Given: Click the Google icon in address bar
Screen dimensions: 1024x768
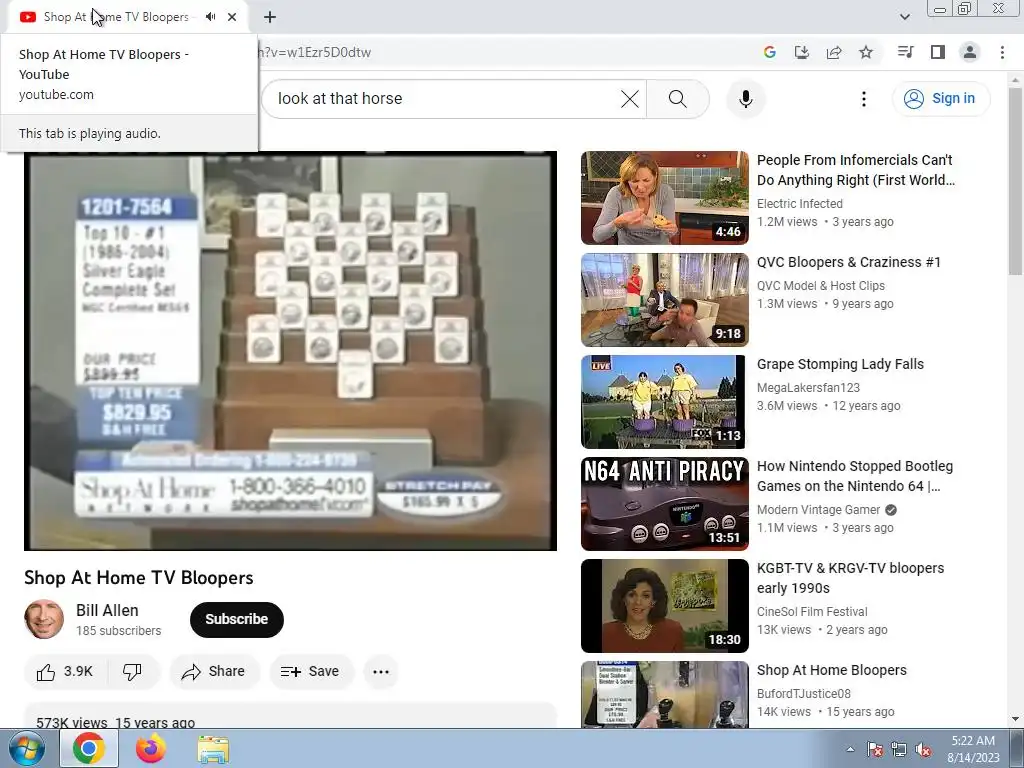Looking at the screenshot, I should click(769, 52).
